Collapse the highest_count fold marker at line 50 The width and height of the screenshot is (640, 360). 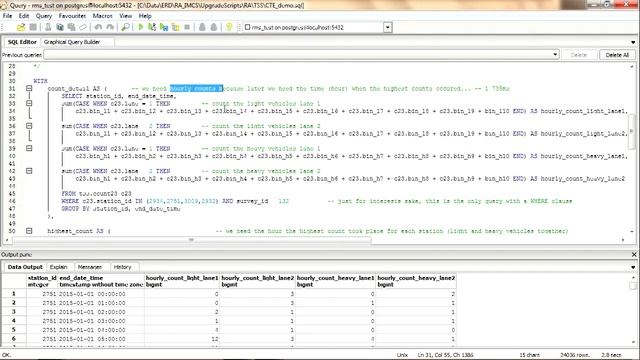29,231
